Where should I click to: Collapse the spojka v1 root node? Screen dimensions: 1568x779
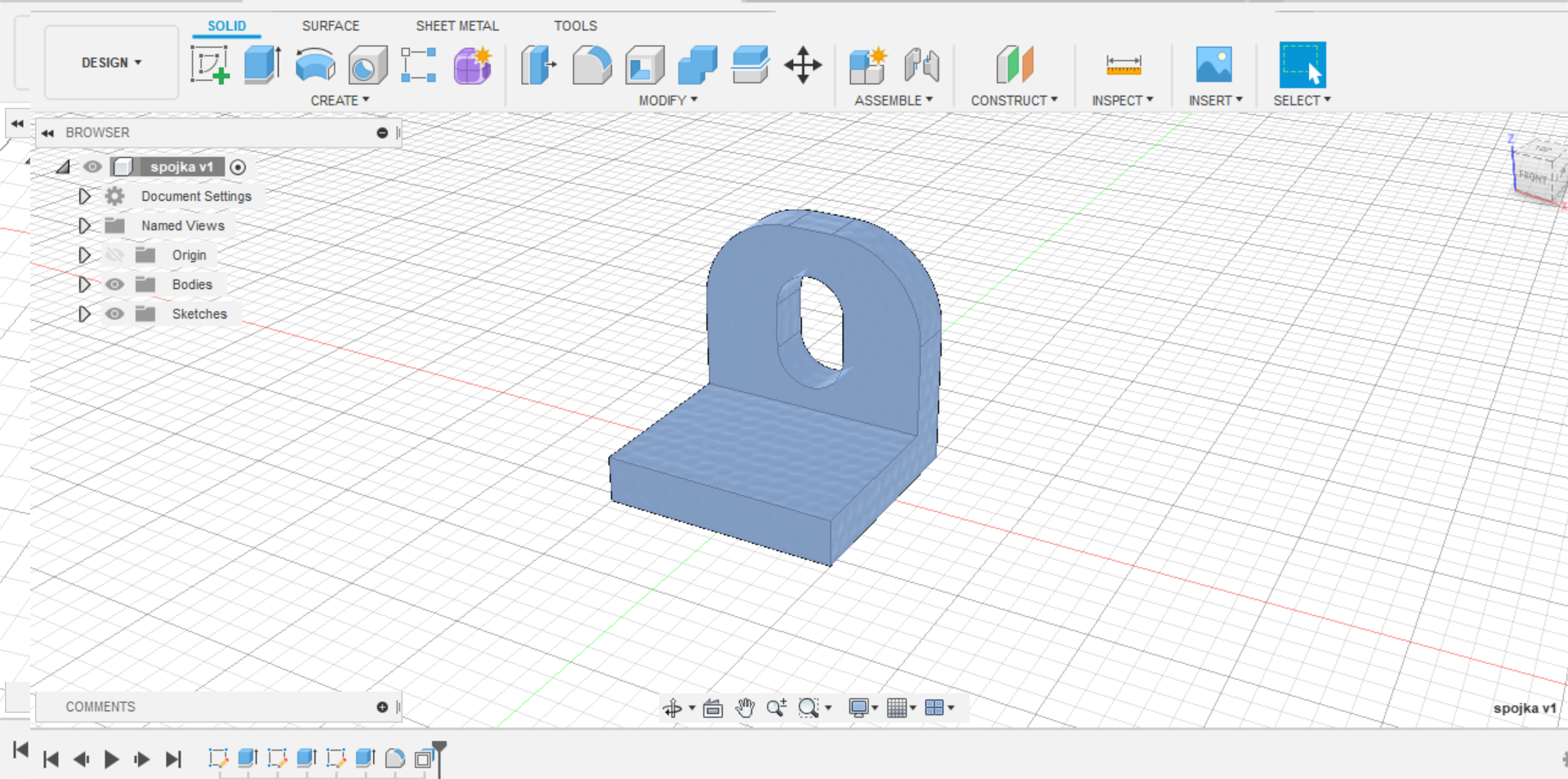click(63, 167)
